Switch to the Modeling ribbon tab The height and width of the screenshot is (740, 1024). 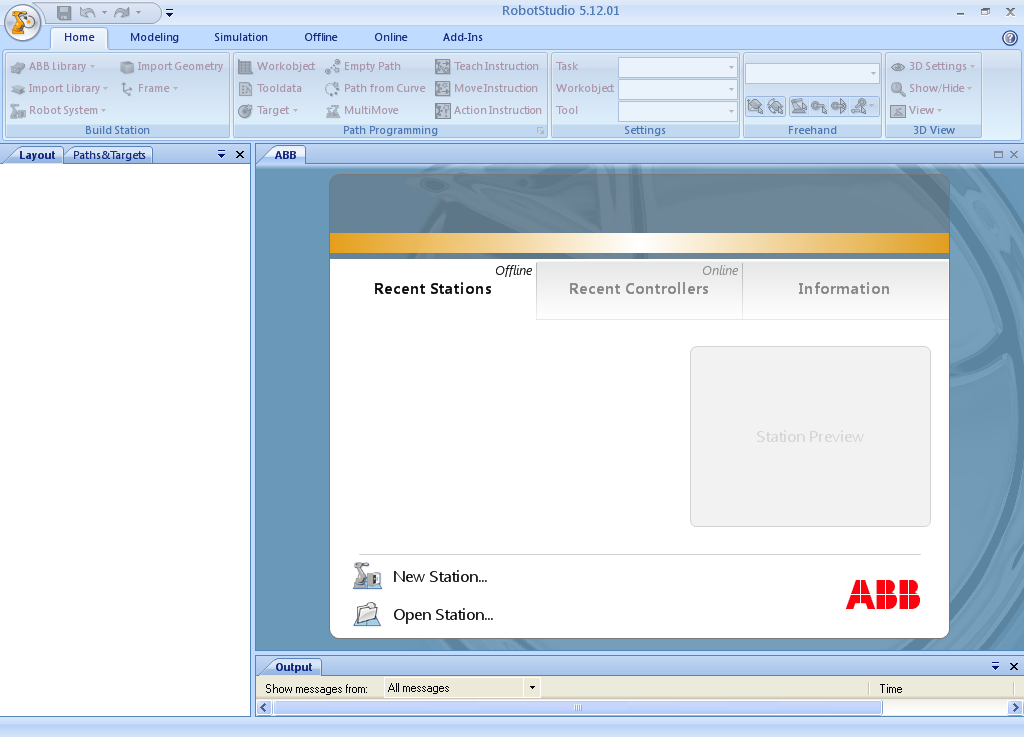pos(154,37)
